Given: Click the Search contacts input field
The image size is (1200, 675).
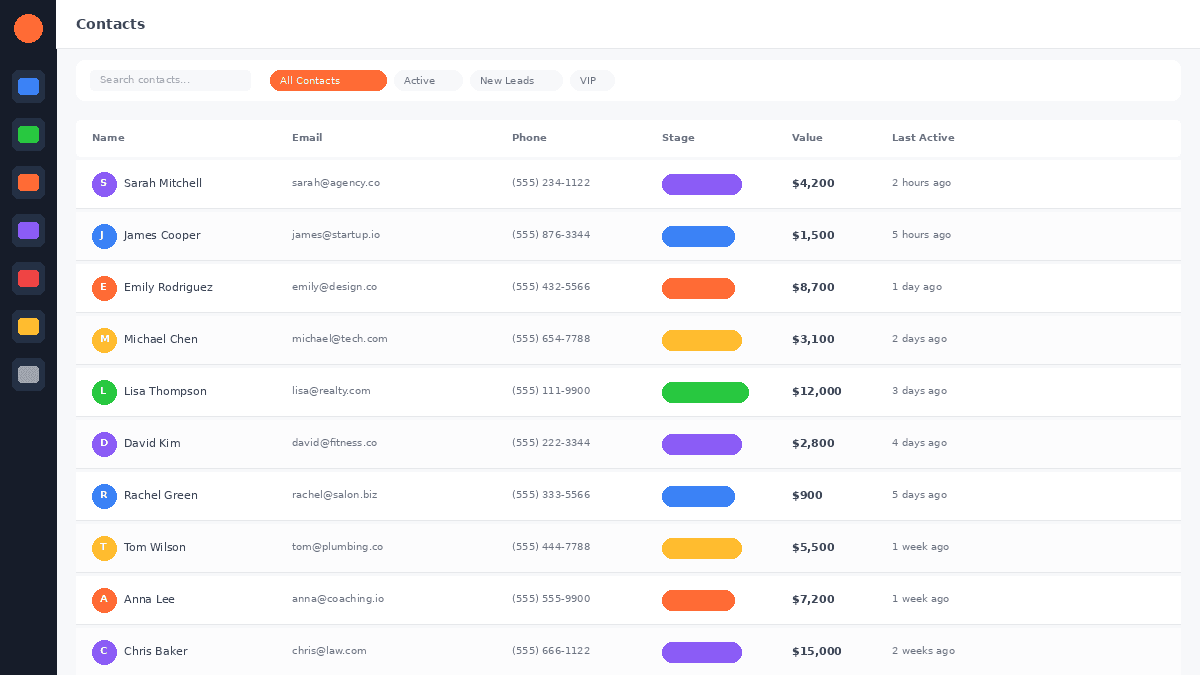Looking at the screenshot, I should pos(170,80).
